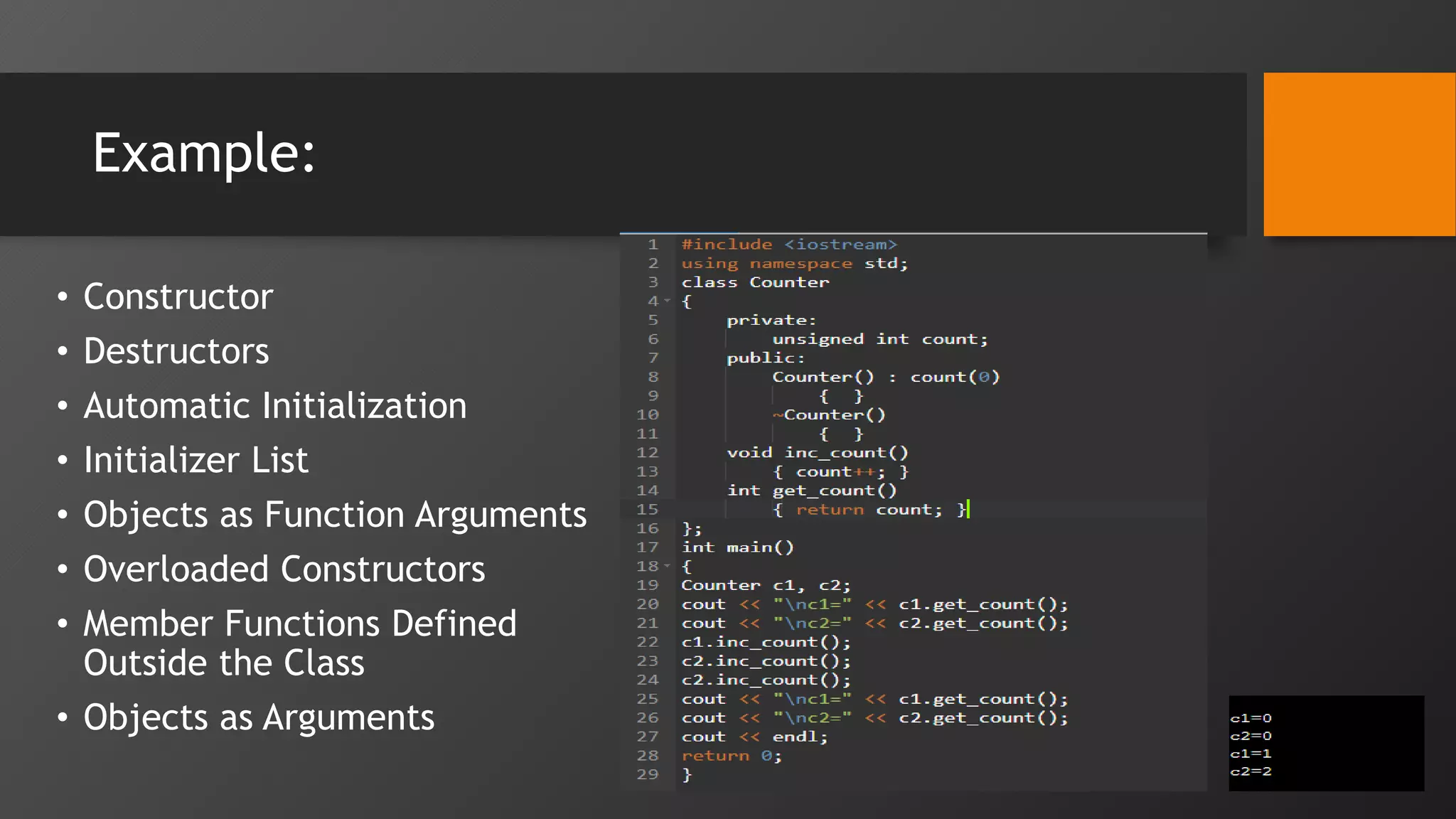This screenshot has height=819, width=1456.
Task: Click 'c2.inc_count();' on line 23
Action: point(766,661)
